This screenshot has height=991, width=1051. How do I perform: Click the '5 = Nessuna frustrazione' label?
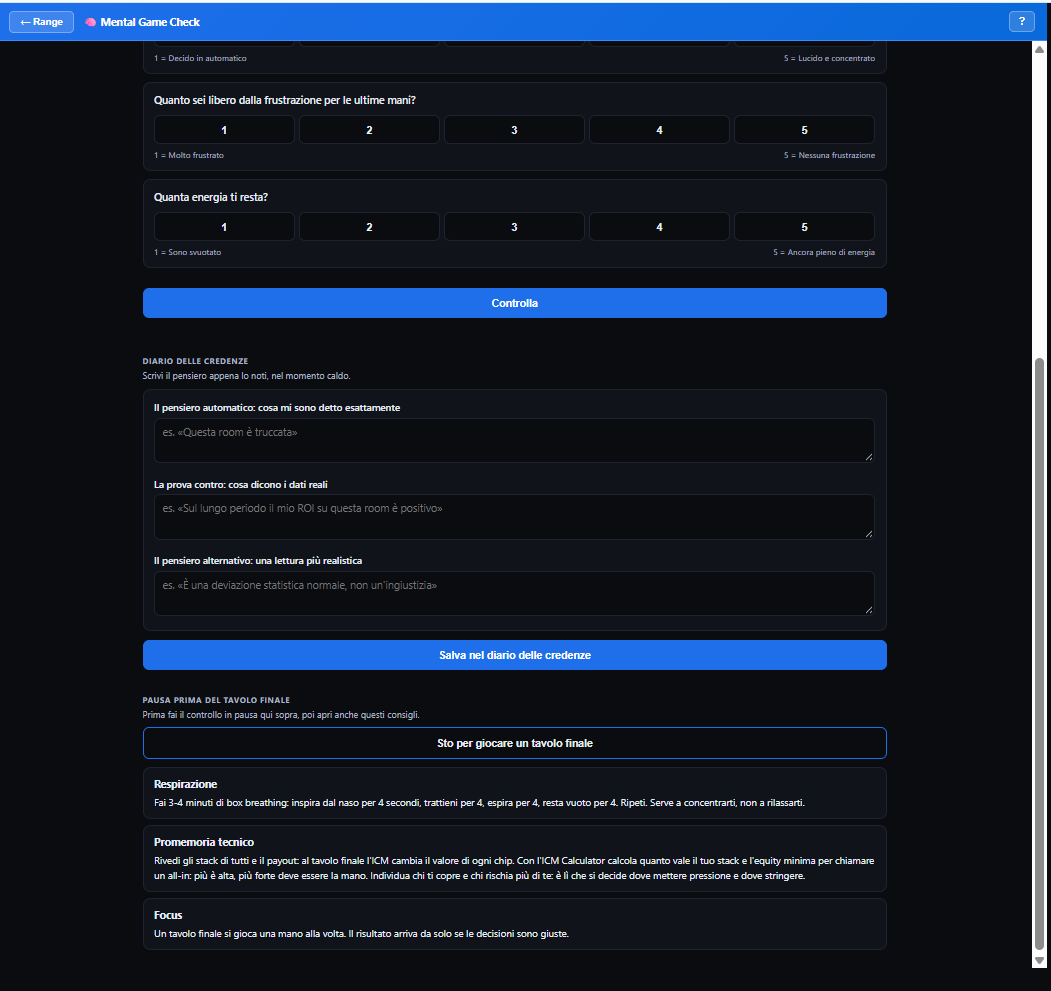[x=829, y=155]
